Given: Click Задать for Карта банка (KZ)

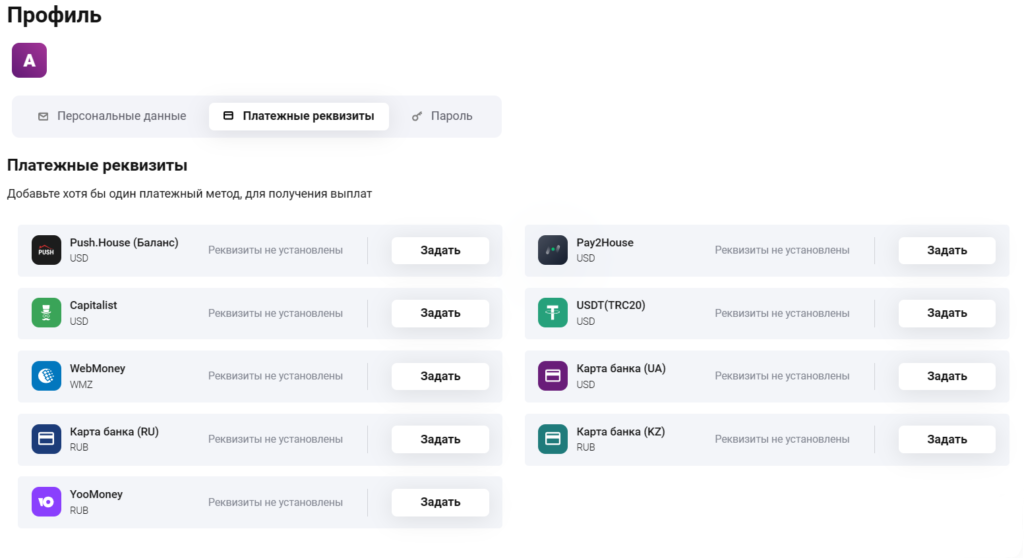Looking at the screenshot, I should (947, 440).
